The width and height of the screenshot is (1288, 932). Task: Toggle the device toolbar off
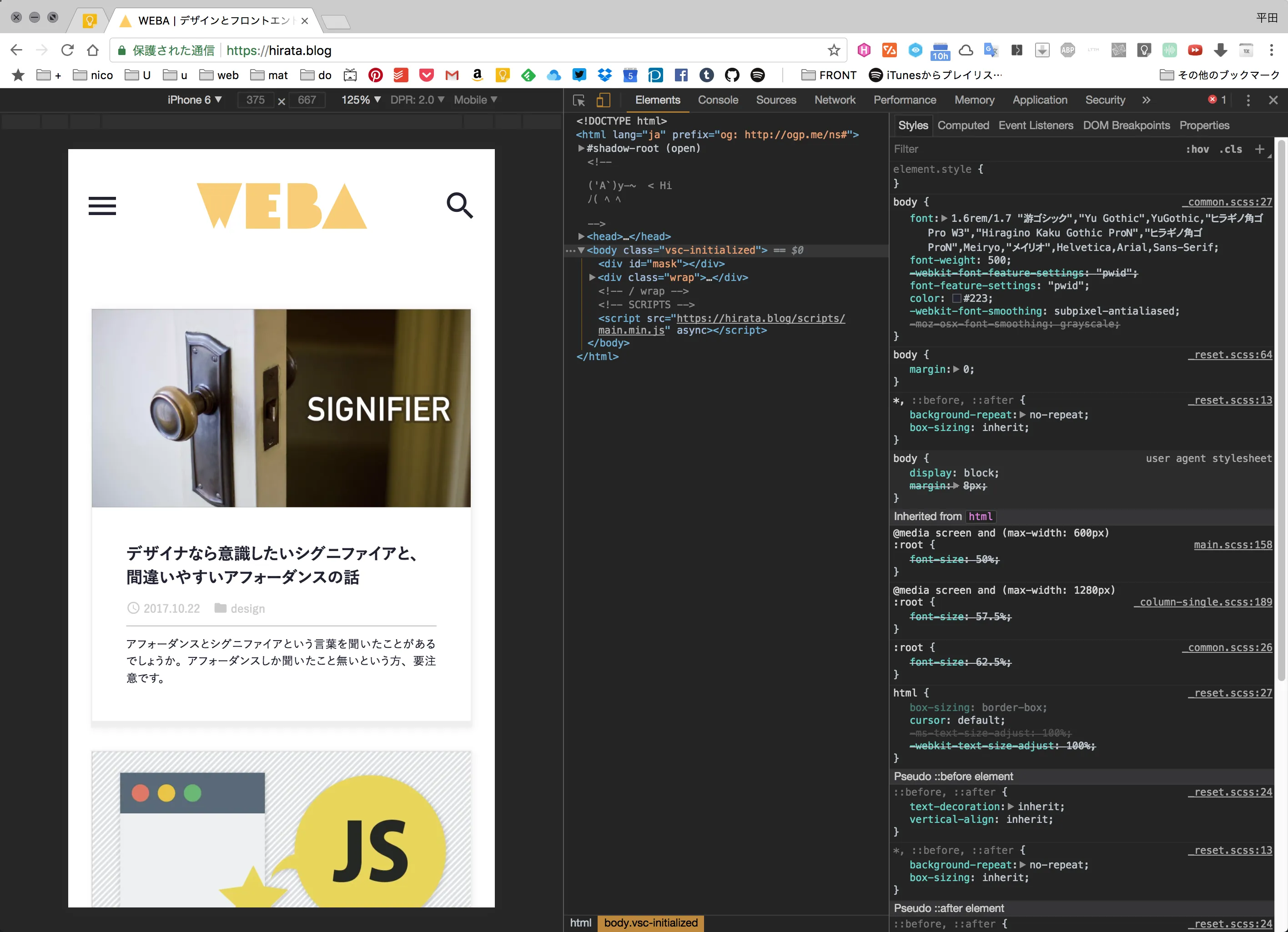point(603,100)
